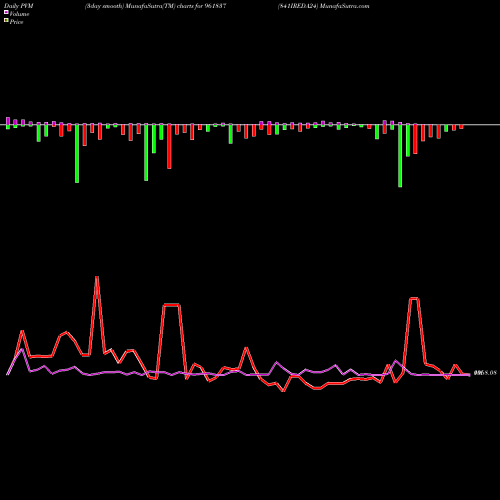
Task: Click the last price value label at right
Action: pos(486,373)
